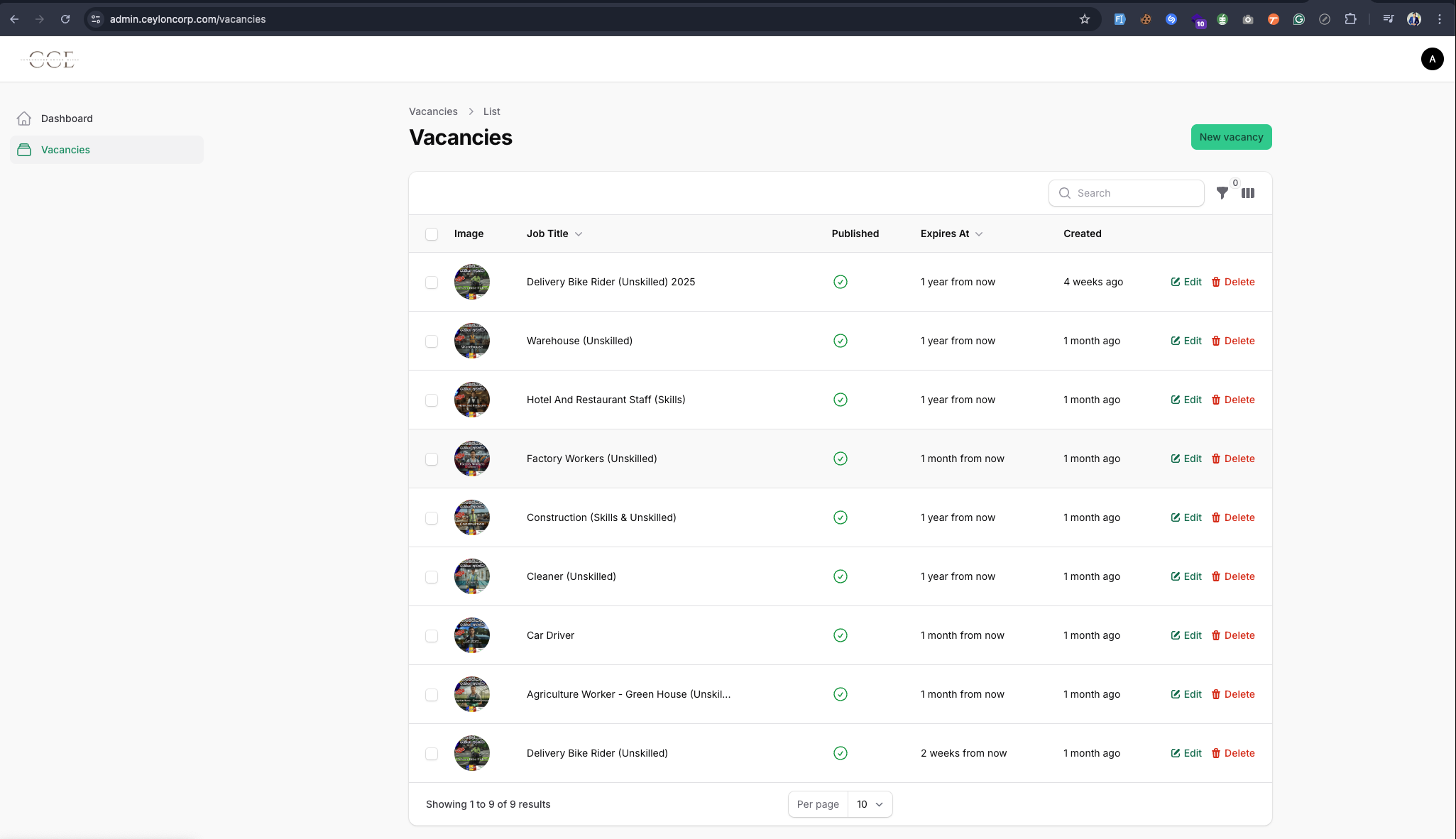Click published check icon for Cleaner (Unskilled)
The width and height of the screenshot is (1456, 839).
point(840,576)
